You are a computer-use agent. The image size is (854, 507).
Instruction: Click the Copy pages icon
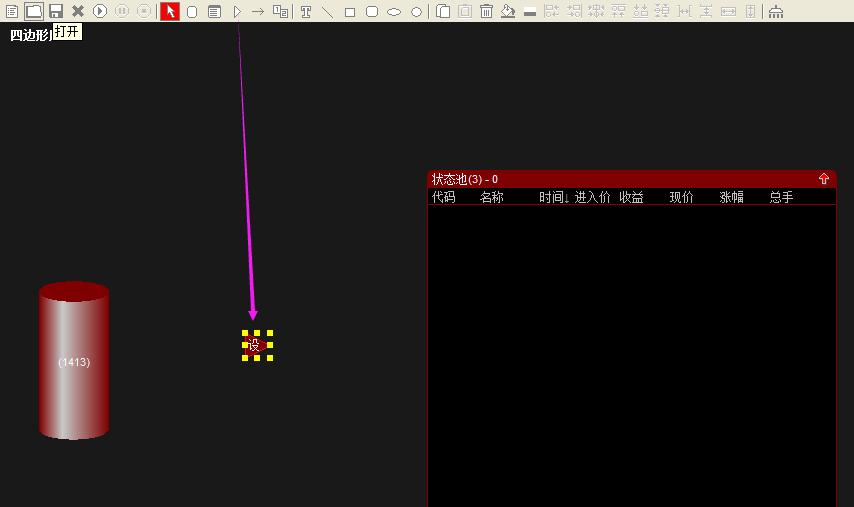tap(443, 11)
